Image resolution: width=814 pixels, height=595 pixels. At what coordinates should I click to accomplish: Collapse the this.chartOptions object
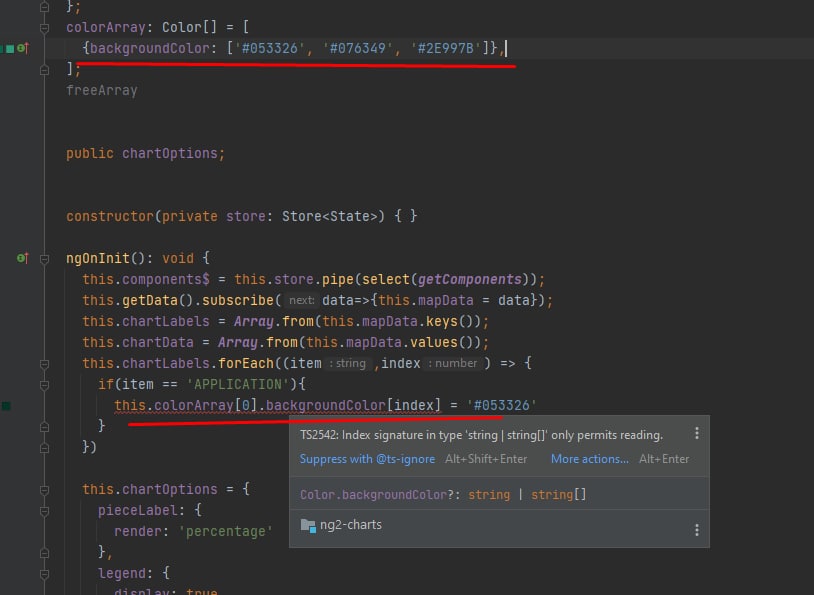[x=45, y=490]
